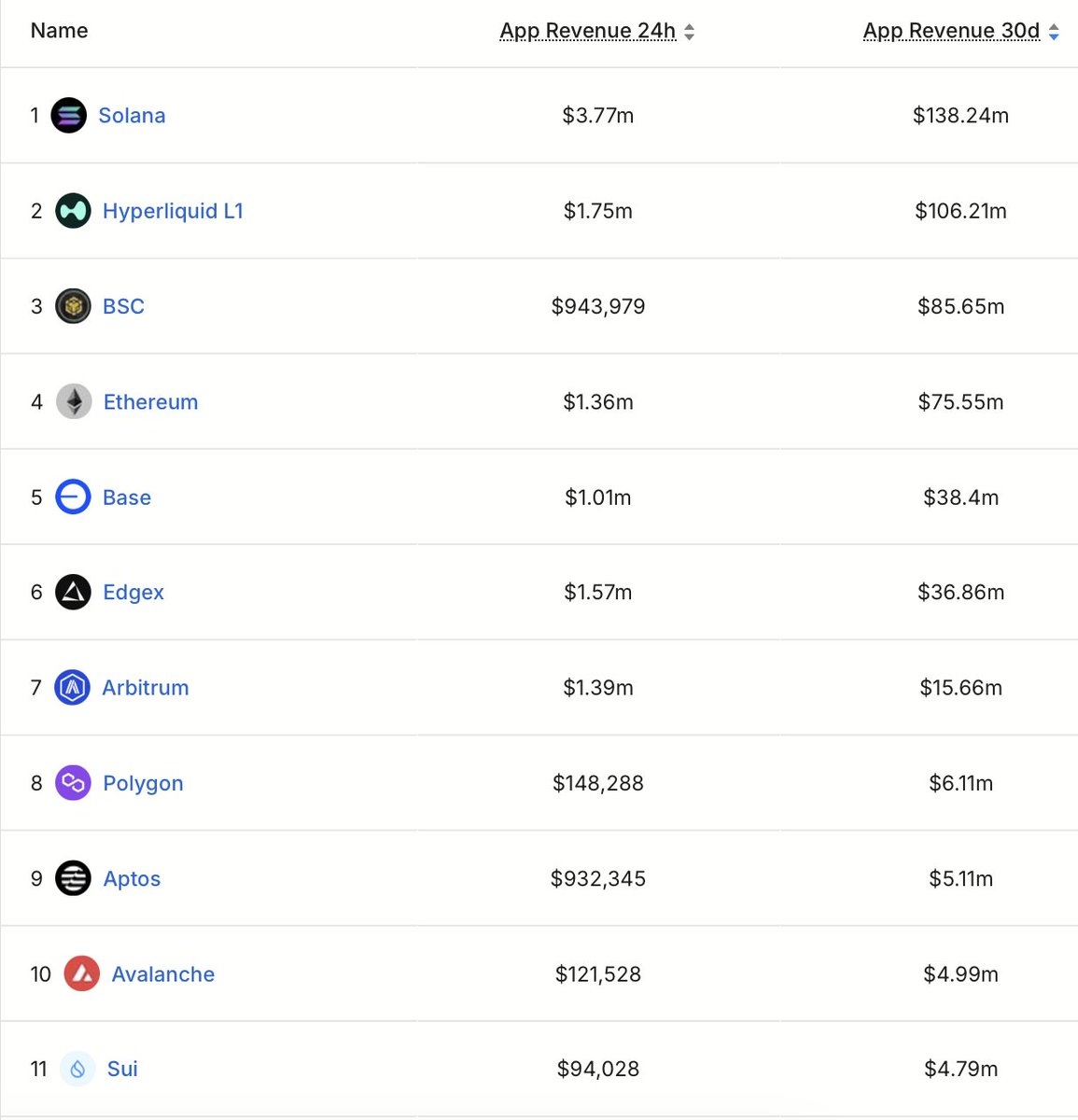1078x1120 pixels.
Task: Click the Polygon logo icon
Action: 73,783
